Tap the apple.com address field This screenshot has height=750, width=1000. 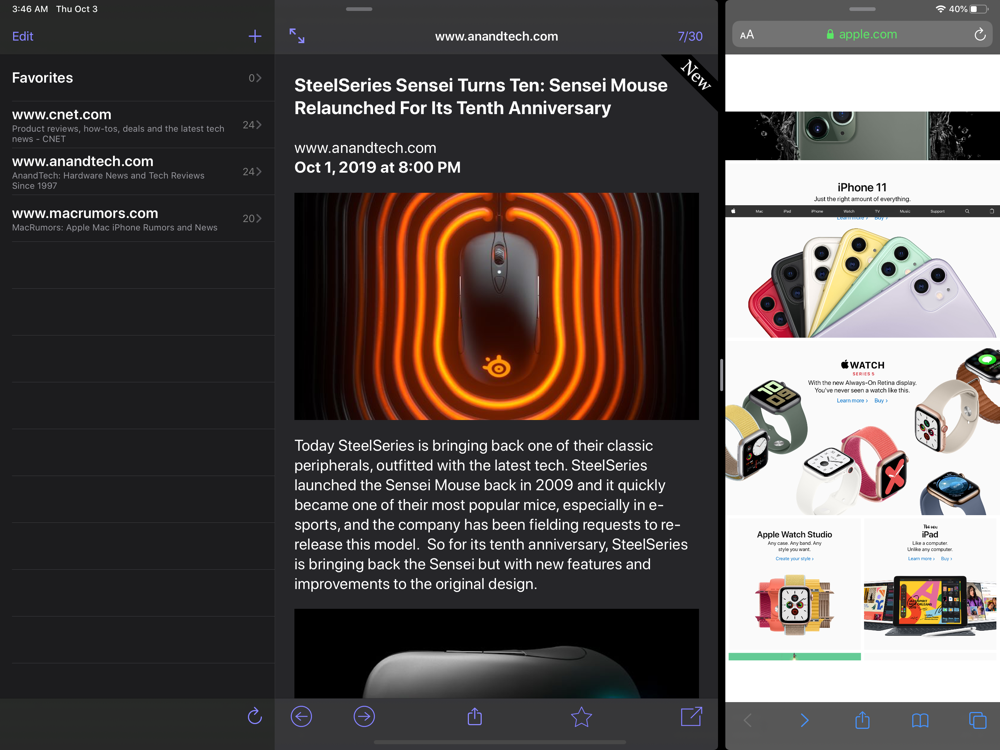[x=862, y=34]
